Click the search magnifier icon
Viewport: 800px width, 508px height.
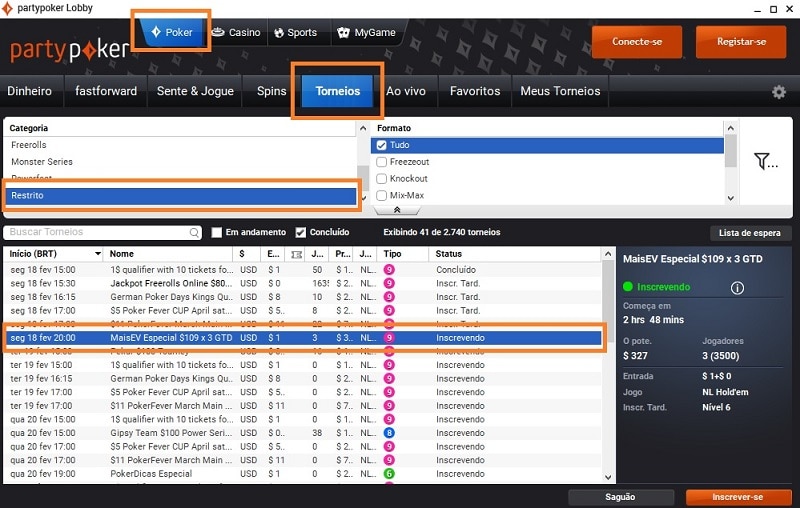[194, 233]
